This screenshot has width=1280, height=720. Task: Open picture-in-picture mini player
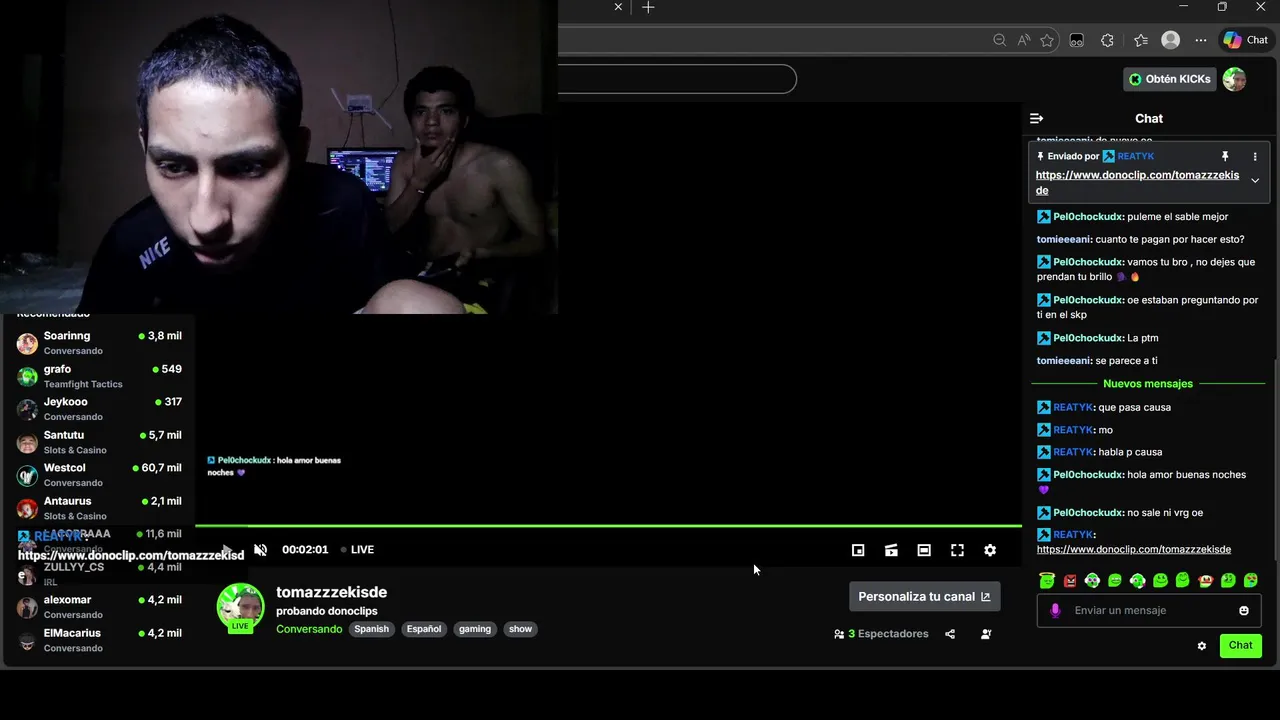pyautogui.click(x=858, y=550)
